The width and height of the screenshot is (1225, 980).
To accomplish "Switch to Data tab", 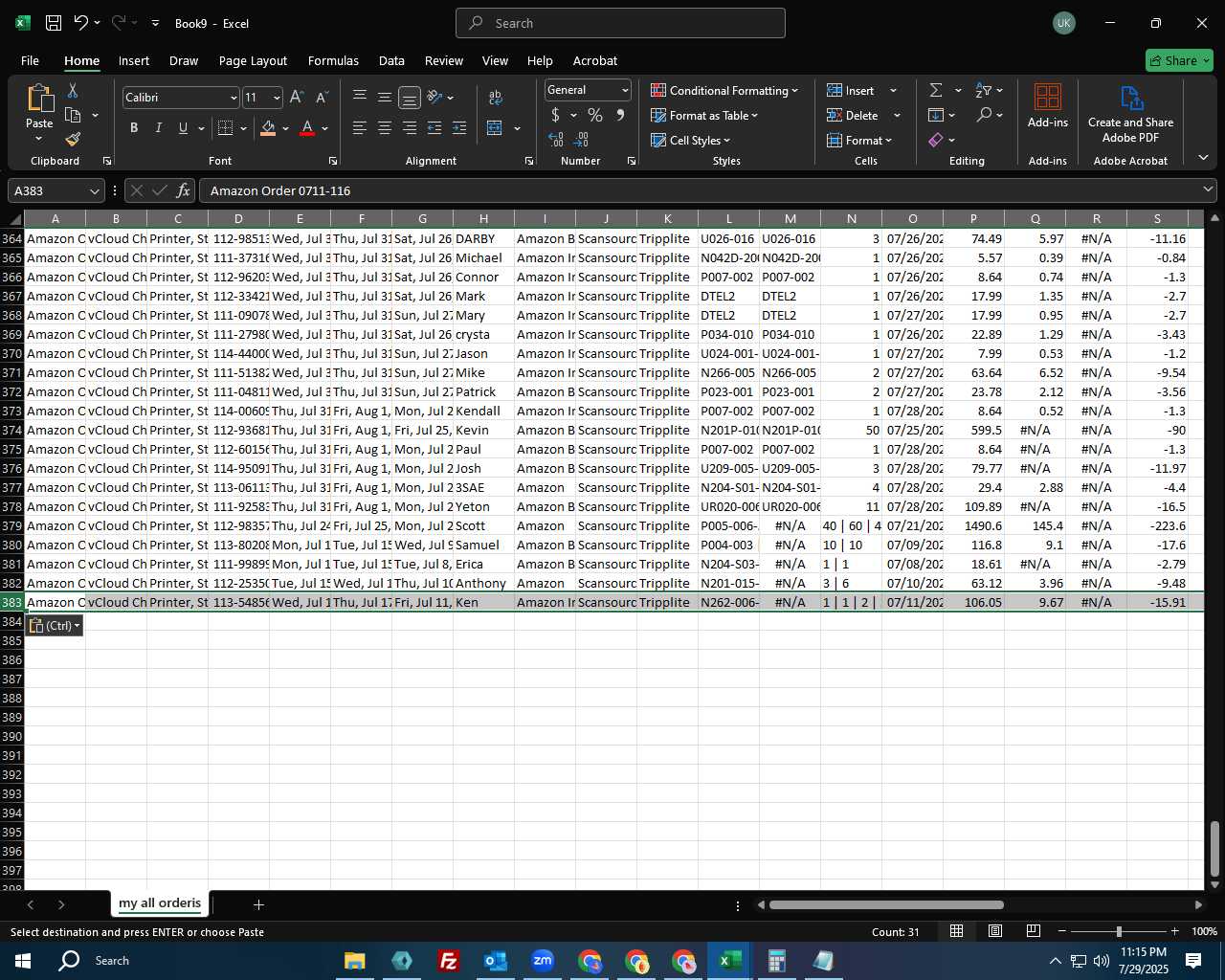I will 391,60.
